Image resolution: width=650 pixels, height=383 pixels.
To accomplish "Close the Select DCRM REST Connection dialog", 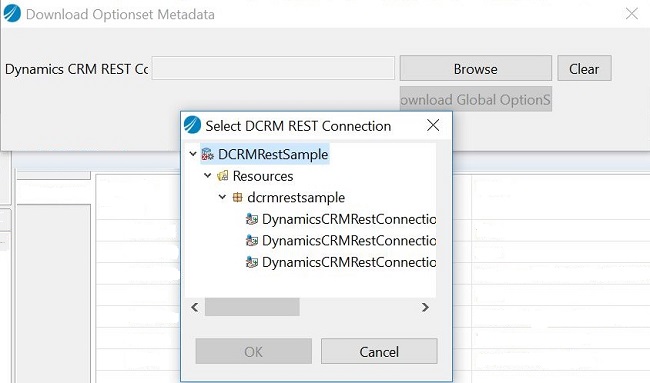I will point(433,125).
